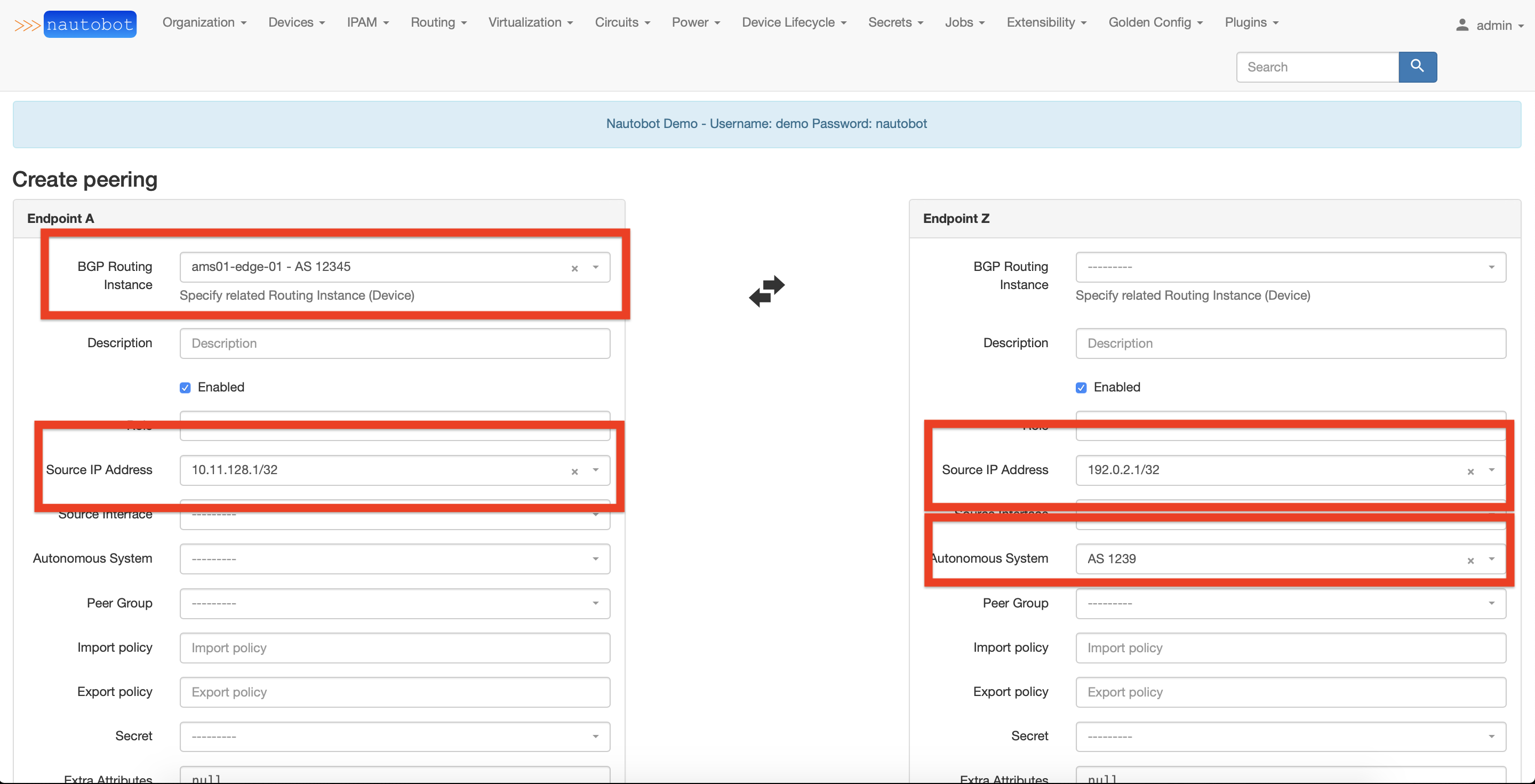Click the admin user person icon

click(x=1463, y=25)
